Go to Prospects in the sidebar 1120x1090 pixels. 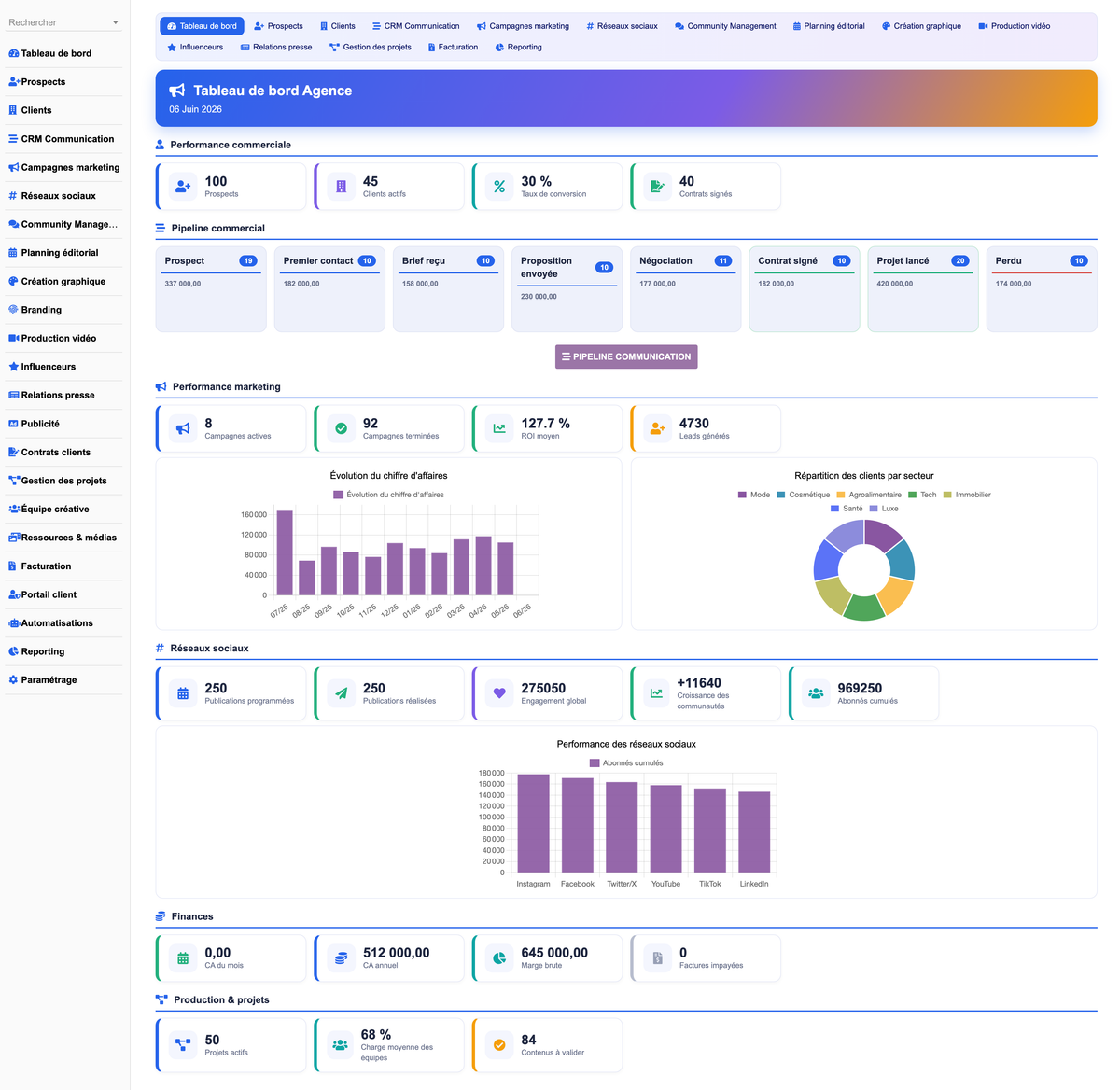click(x=63, y=82)
